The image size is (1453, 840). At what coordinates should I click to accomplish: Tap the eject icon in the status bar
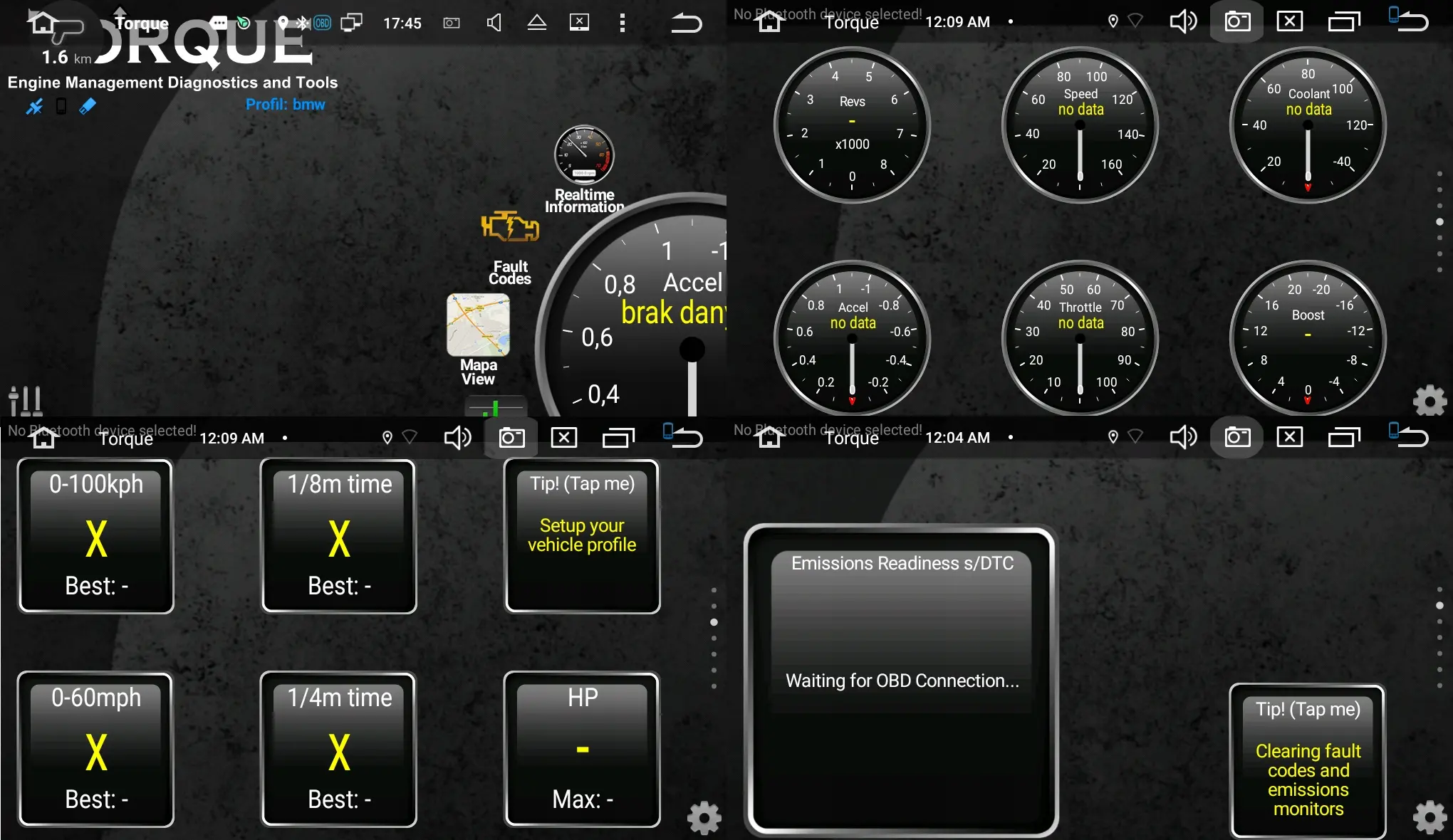[x=537, y=23]
